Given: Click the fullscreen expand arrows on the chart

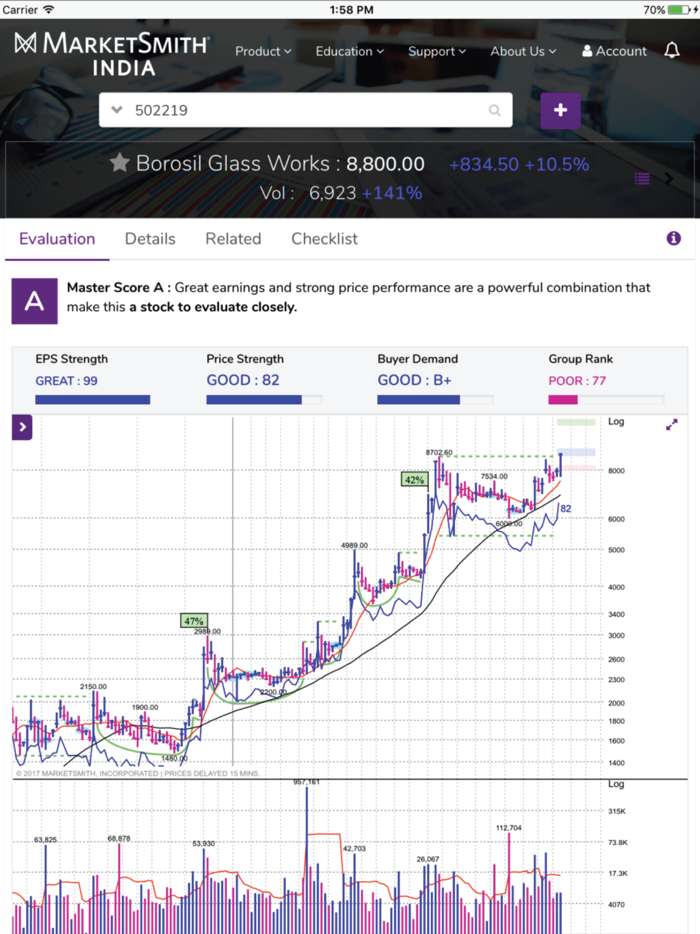Looking at the screenshot, I should click(x=672, y=424).
